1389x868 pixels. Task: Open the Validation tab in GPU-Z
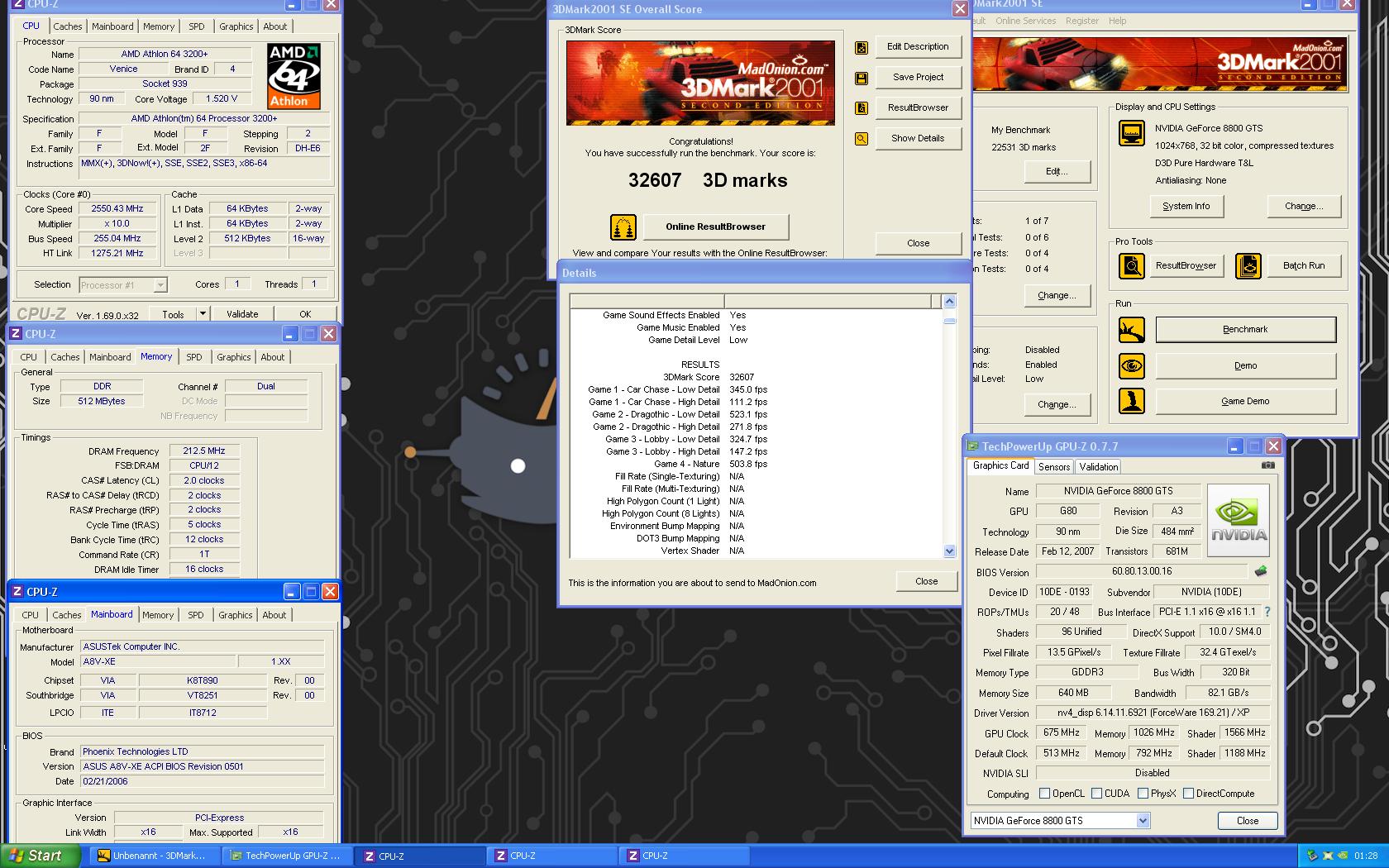(1099, 467)
